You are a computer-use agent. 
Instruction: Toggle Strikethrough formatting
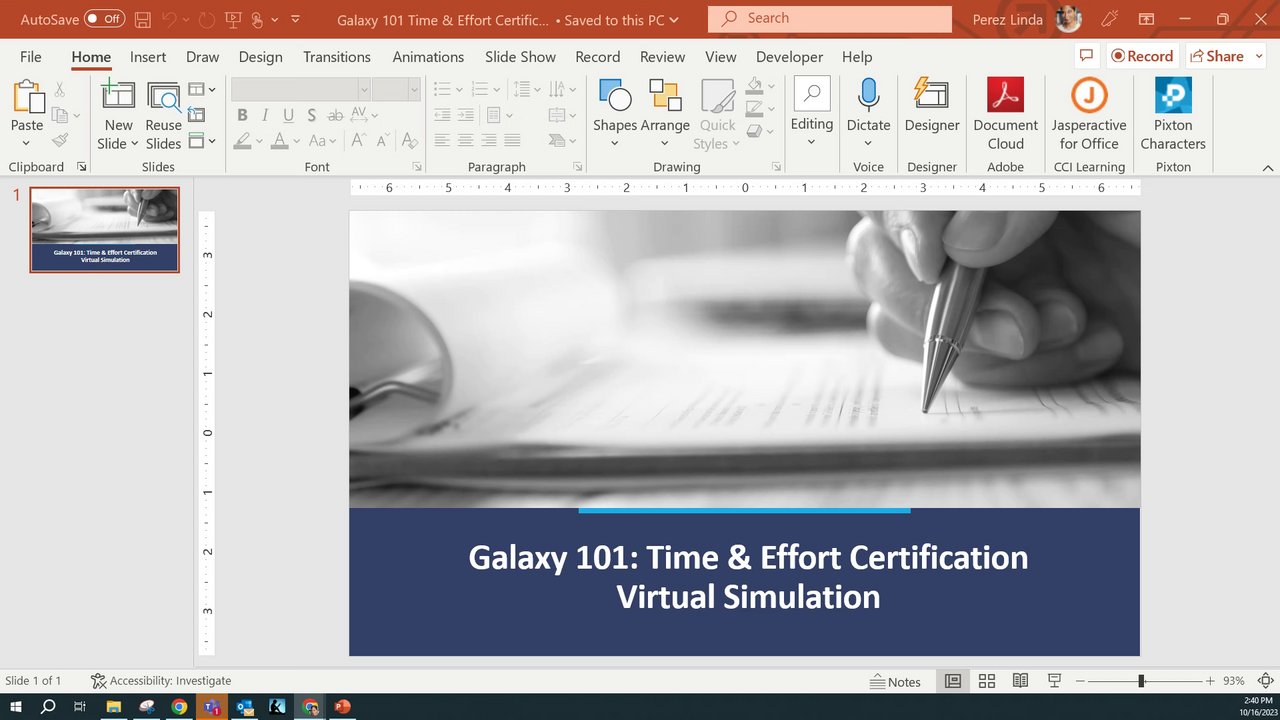(336, 115)
